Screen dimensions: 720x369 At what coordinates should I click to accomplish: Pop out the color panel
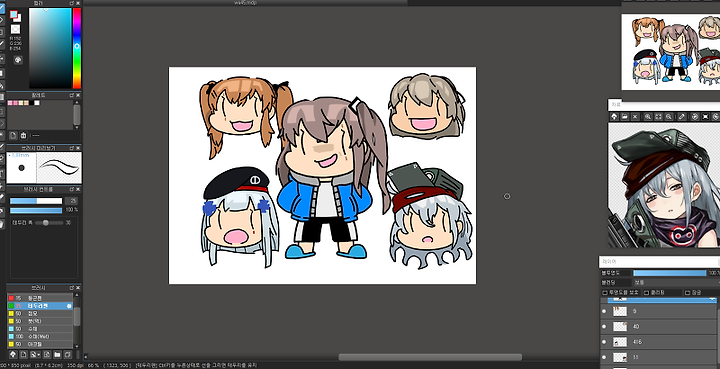pos(72,4)
